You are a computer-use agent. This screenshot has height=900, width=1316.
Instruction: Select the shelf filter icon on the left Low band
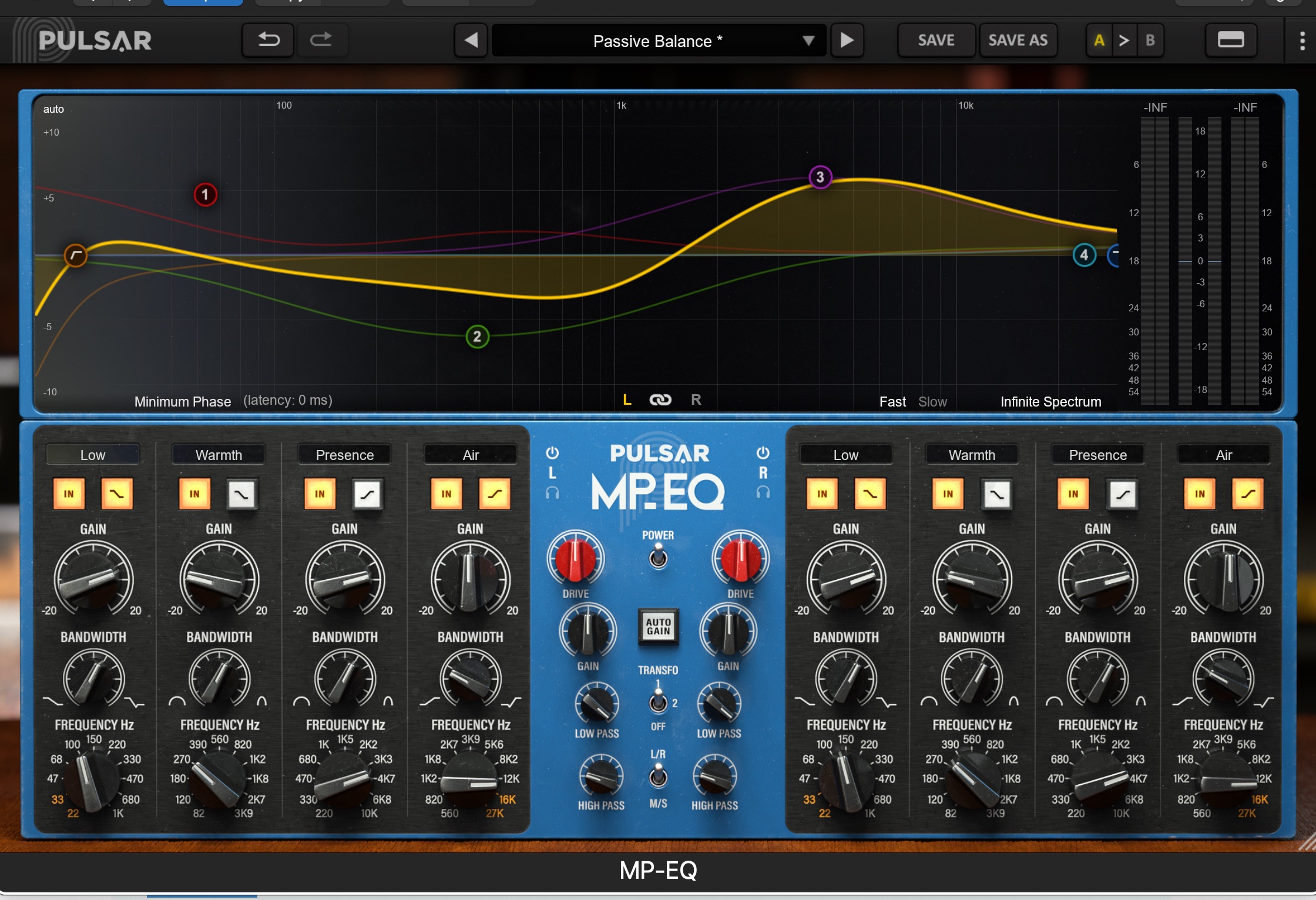tap(117, 493)
